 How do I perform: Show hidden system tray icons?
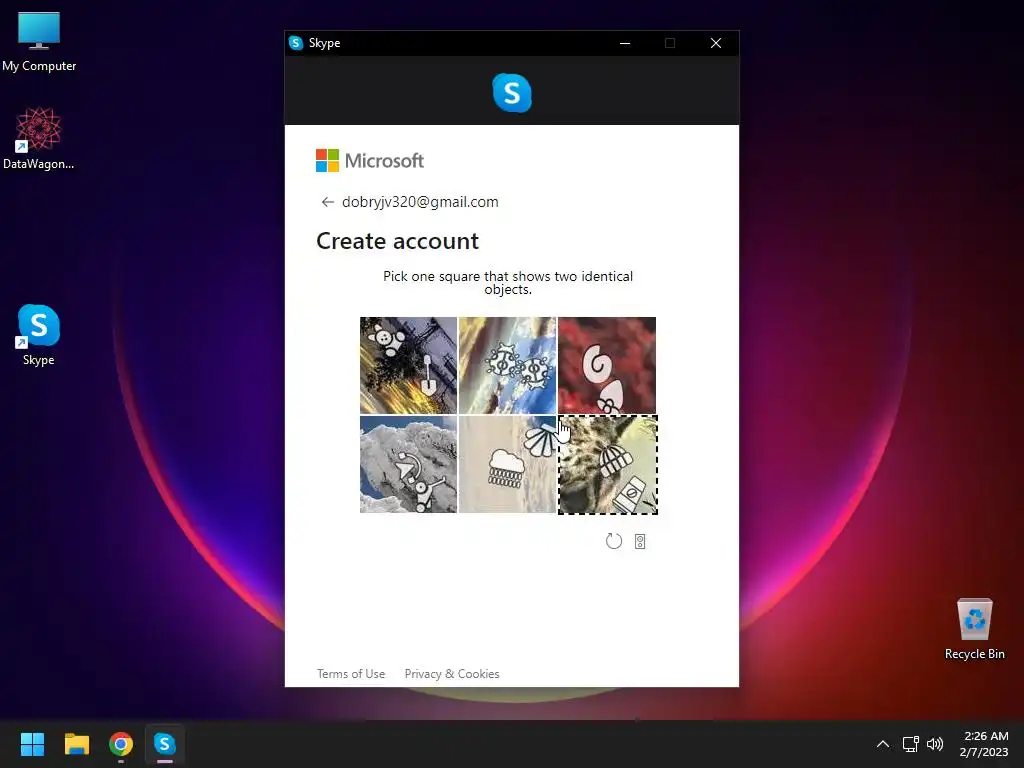tap(882, 744)
